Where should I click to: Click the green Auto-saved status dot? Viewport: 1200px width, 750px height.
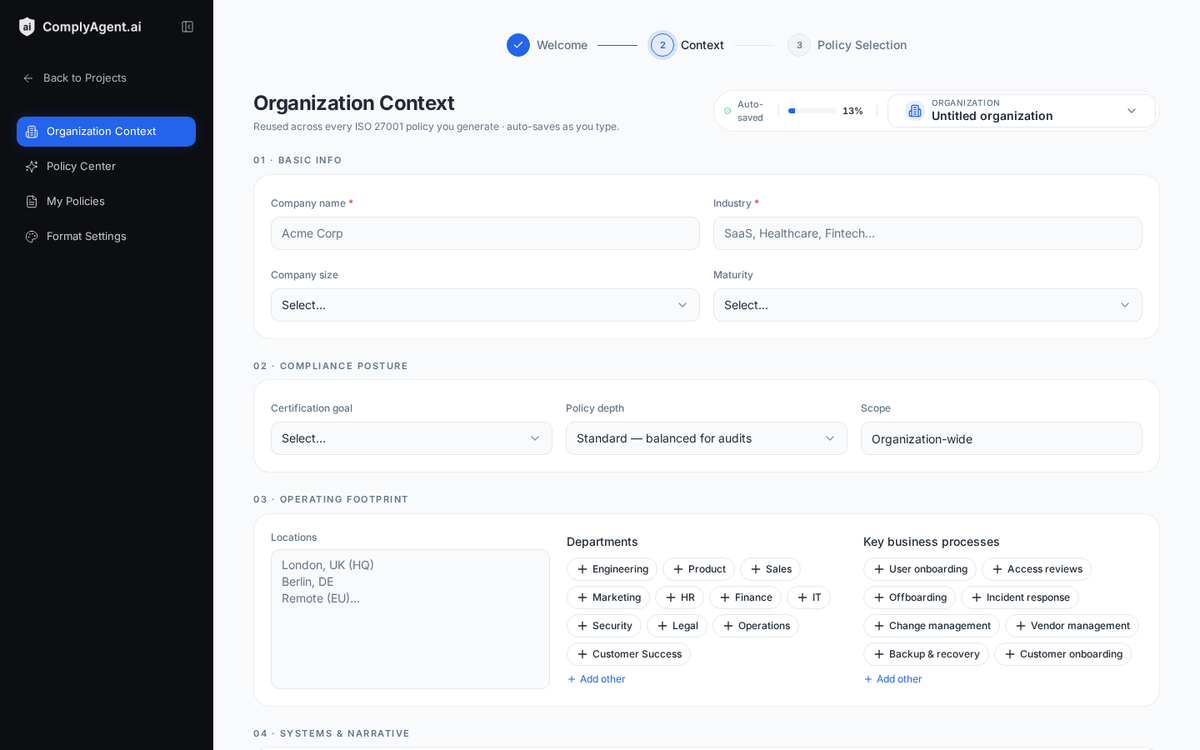tap(728, 111)
